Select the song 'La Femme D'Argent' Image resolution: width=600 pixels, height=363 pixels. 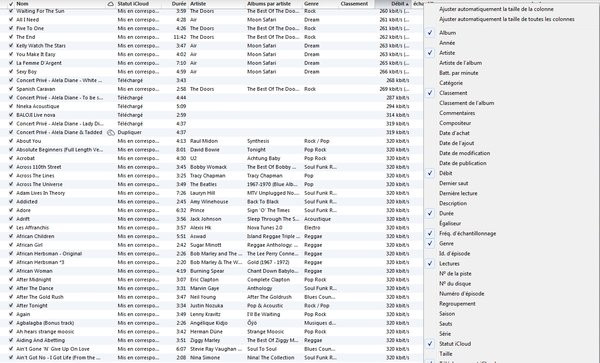point(39,63)
